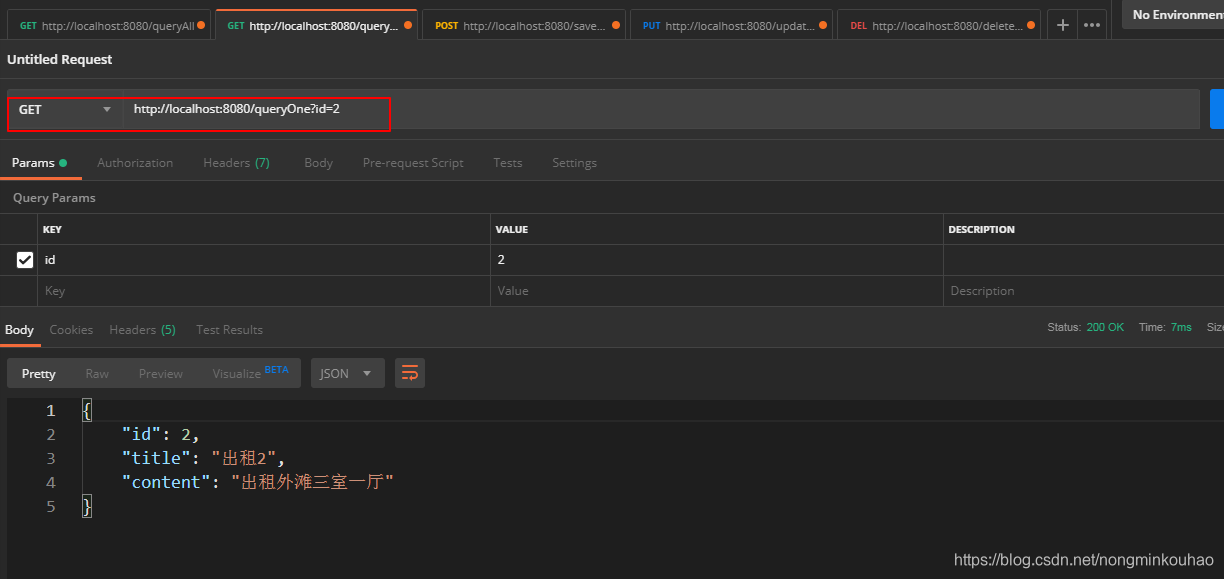Image resolution: width=1224 pixels, height=579 pixels.
Task: Toggle response line wrap icon
Action: [x=410, y=373]
